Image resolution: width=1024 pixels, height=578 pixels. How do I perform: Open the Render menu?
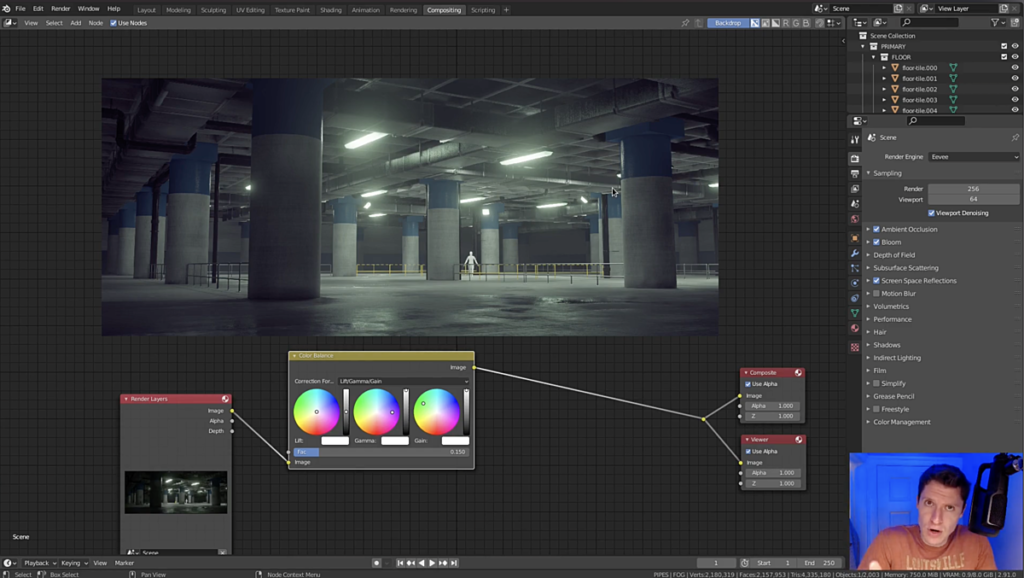click(x=60, y=8)
